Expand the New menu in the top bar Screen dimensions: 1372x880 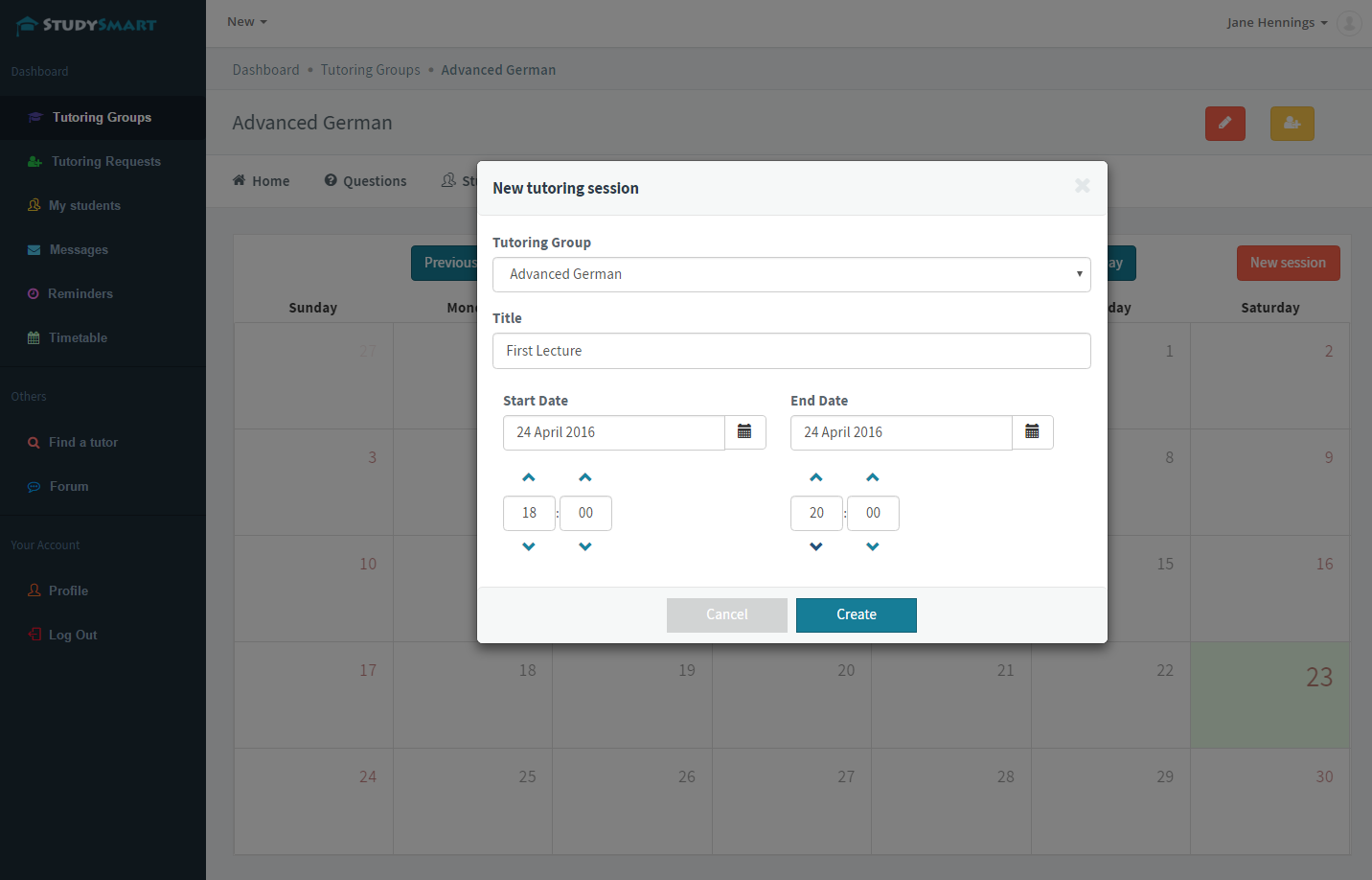pyautogui.click(x=246, y=21)
